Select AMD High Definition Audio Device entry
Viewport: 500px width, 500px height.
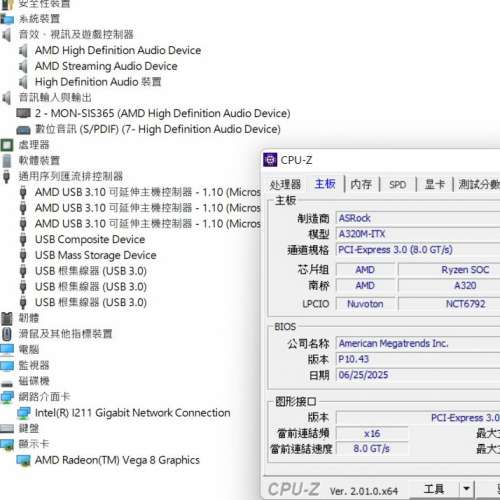click(x=118, y=50)
